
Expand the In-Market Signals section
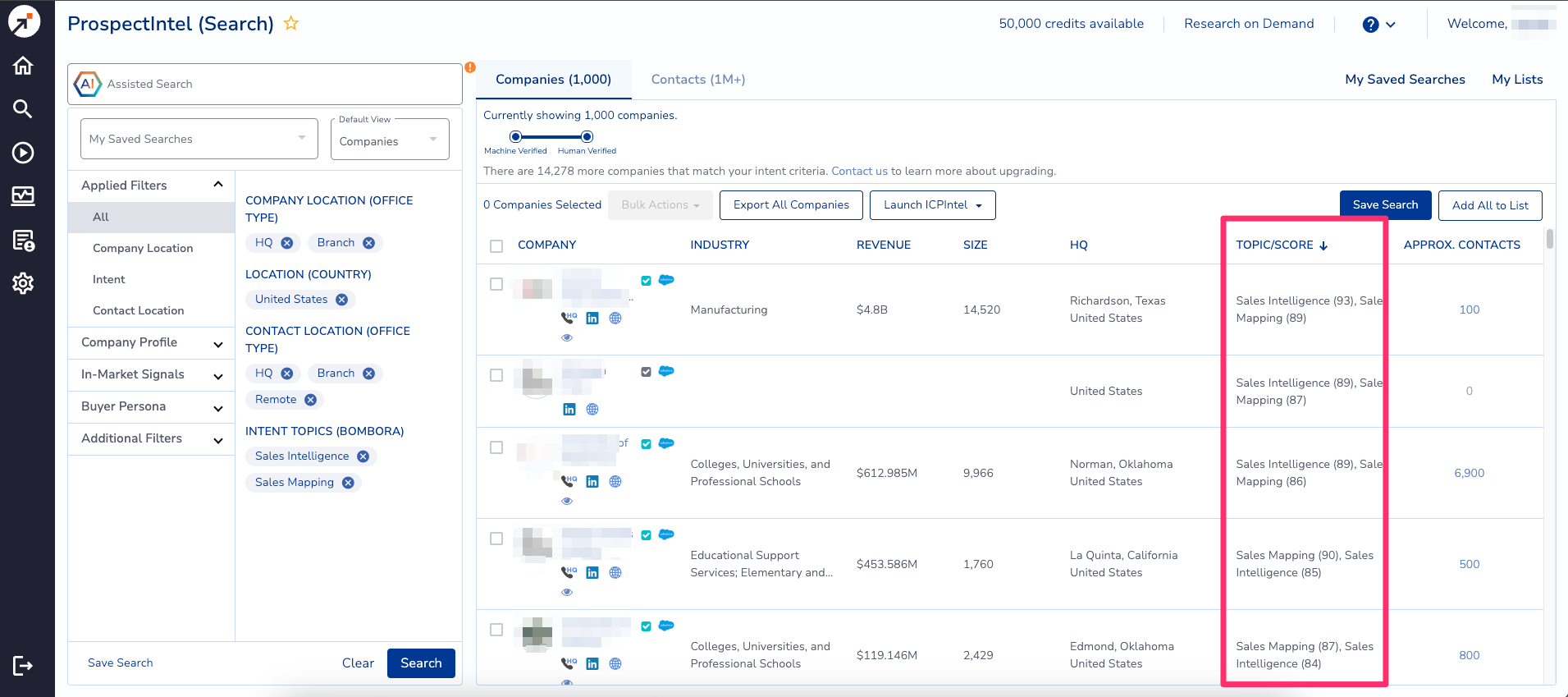point(152,375)
